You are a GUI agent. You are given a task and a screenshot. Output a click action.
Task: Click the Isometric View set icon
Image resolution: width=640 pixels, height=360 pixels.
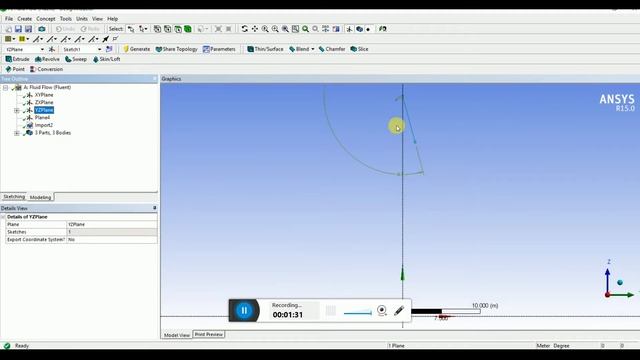(x=325, y=29)
